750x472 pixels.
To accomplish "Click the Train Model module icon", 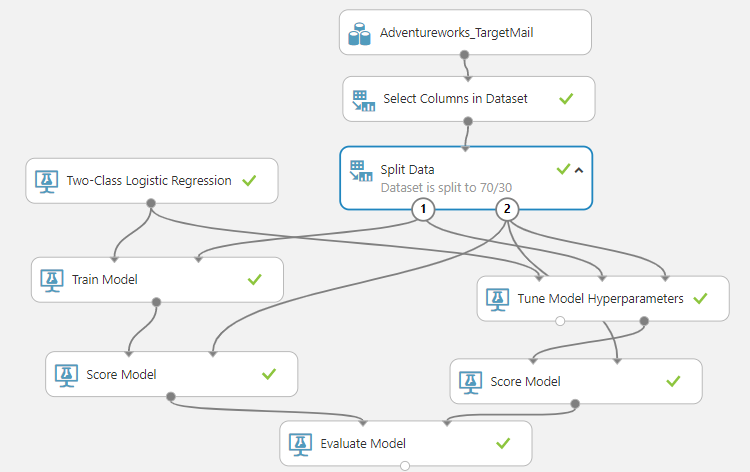I will 52,280.
